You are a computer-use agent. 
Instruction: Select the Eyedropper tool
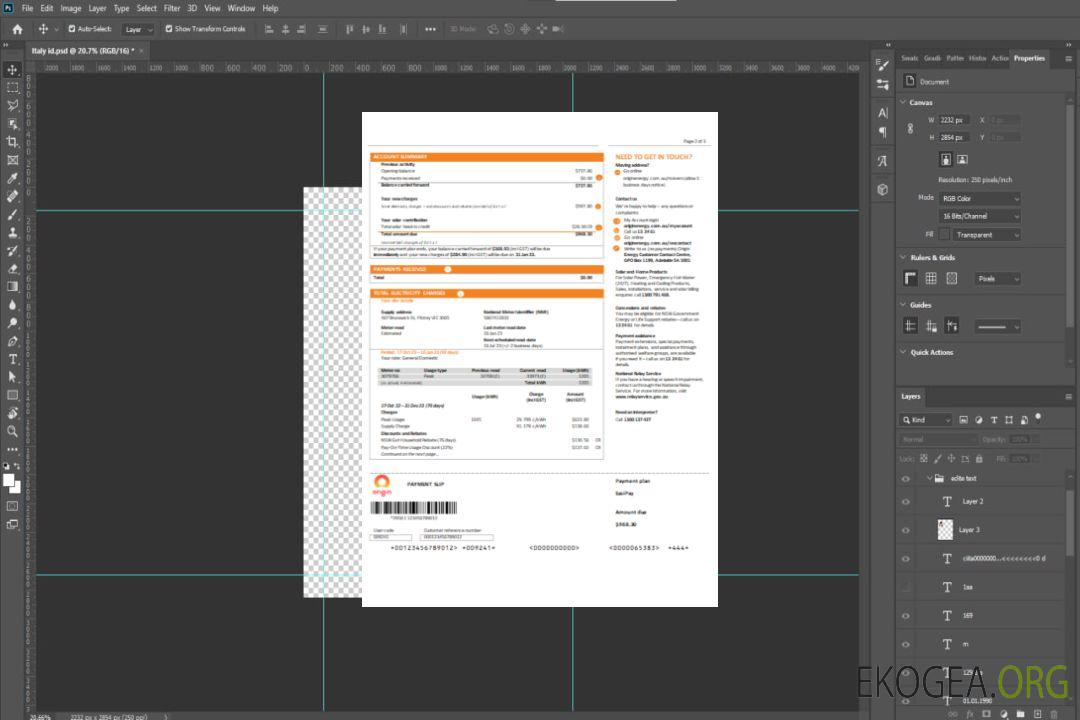coord(13,178)
